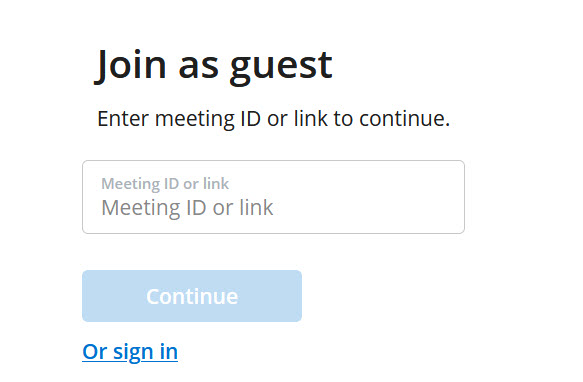This screenshot has width=583, height=382.
Task: Click the Enter meeting ID instruction text
Action: pyautogui.click(x=274, y=119)
